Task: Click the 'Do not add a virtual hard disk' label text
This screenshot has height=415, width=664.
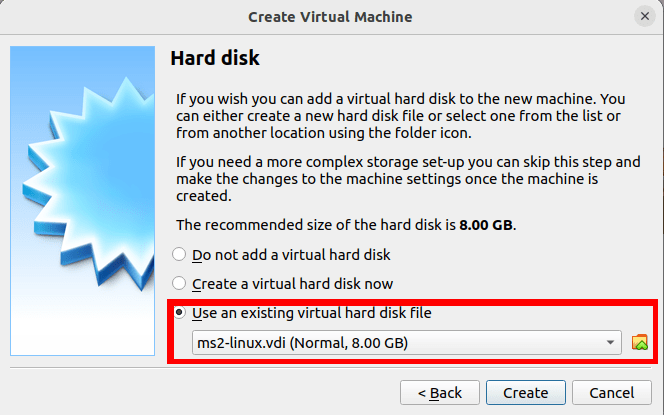Action: (292, 255)
